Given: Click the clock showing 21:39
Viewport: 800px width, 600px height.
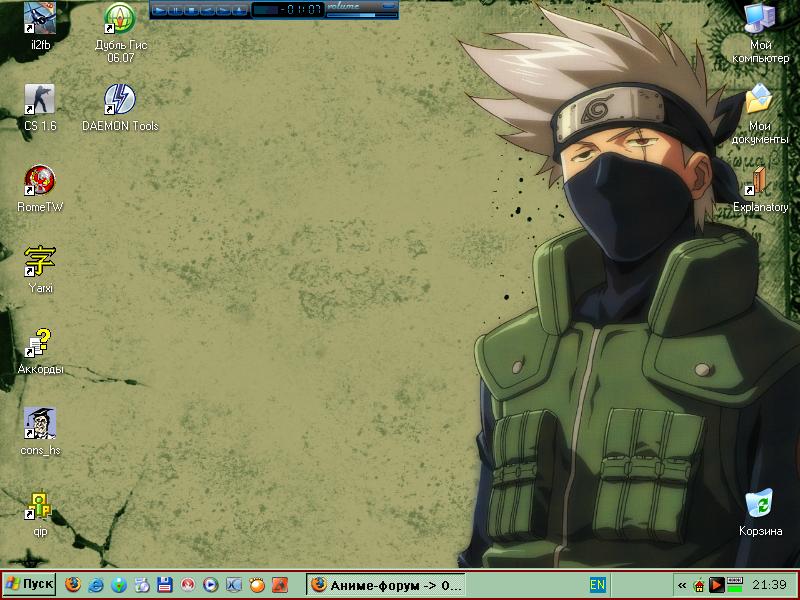Looking at the screenshot, I should (769, 585).
